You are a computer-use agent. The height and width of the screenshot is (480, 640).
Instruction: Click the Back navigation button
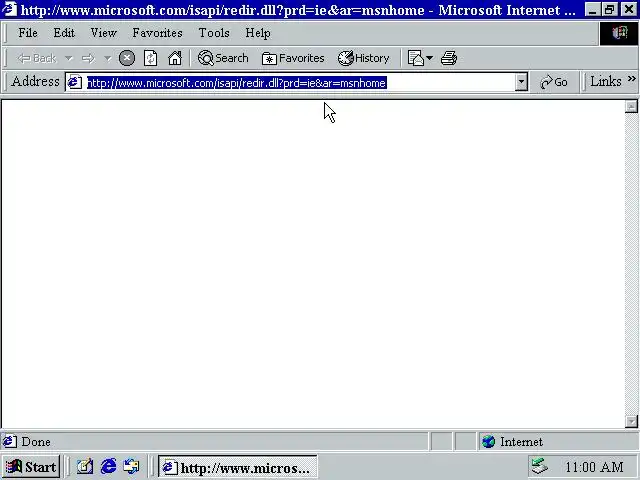click(36, 58)
